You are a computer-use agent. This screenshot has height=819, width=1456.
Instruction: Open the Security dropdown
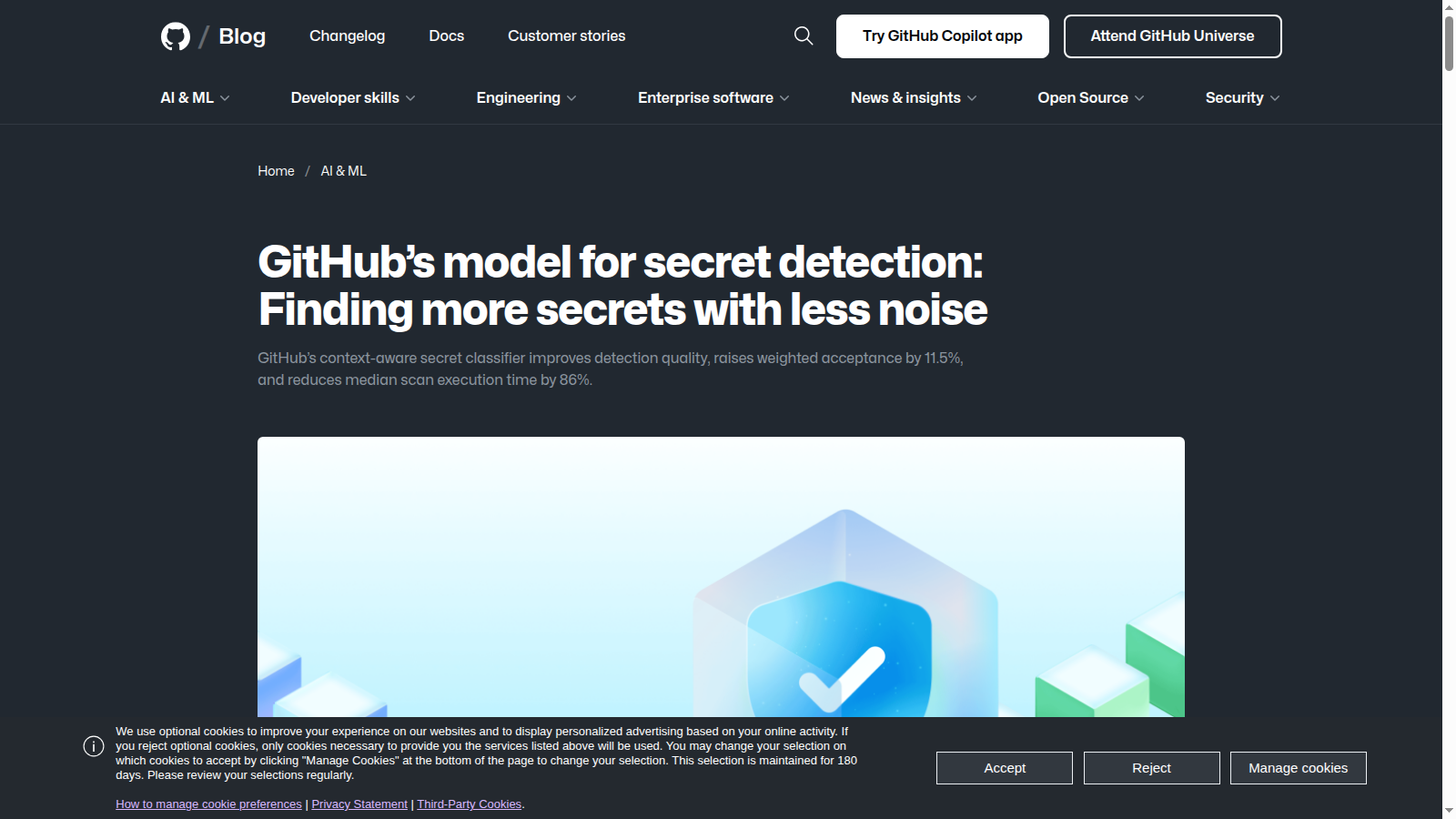tap(1242, 97)
